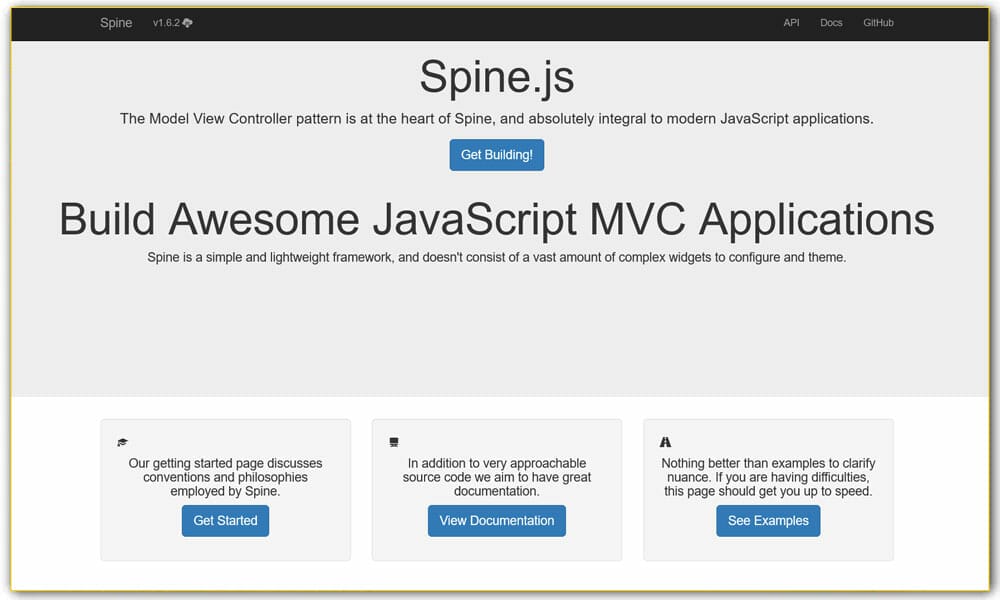Click the Get Started button
This screenshot has width=1000, height=600.
(x=225, y=521)
